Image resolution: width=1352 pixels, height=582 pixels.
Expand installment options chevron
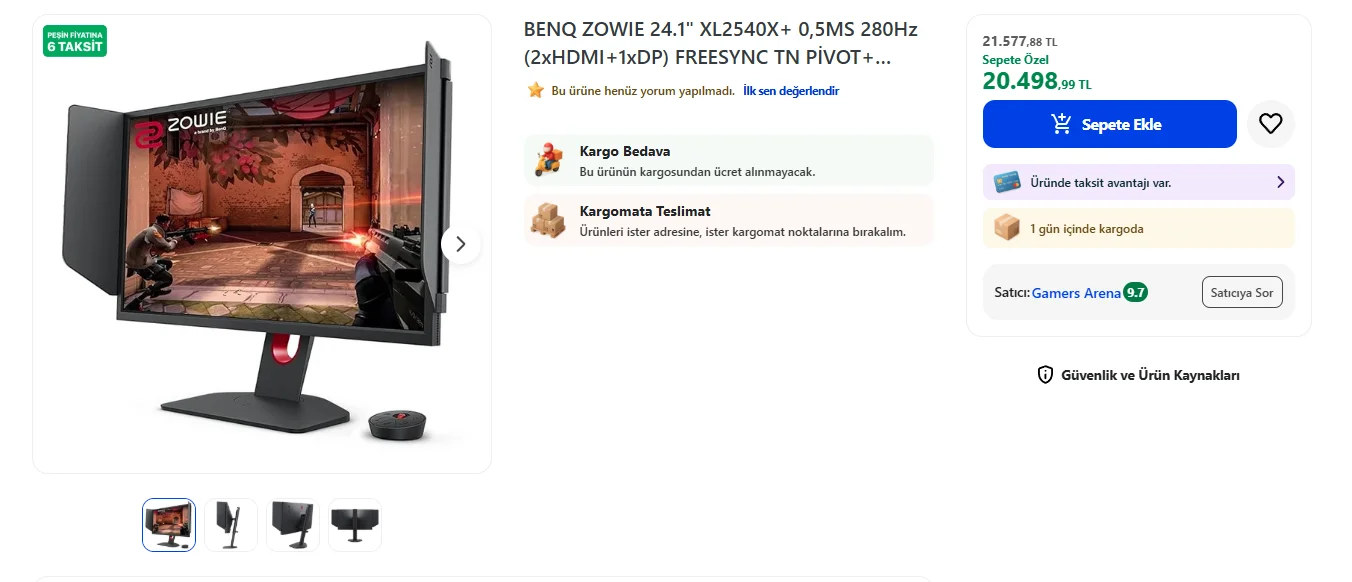[1281, 182]
